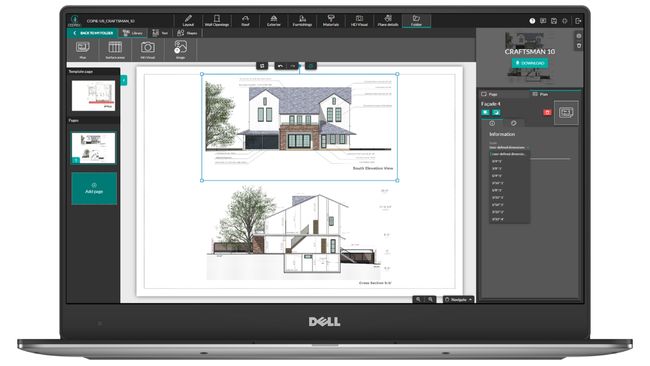This screenshot has width=650, height=366.
Task: Insert a Surface areas table
Action: click(115, 50)
